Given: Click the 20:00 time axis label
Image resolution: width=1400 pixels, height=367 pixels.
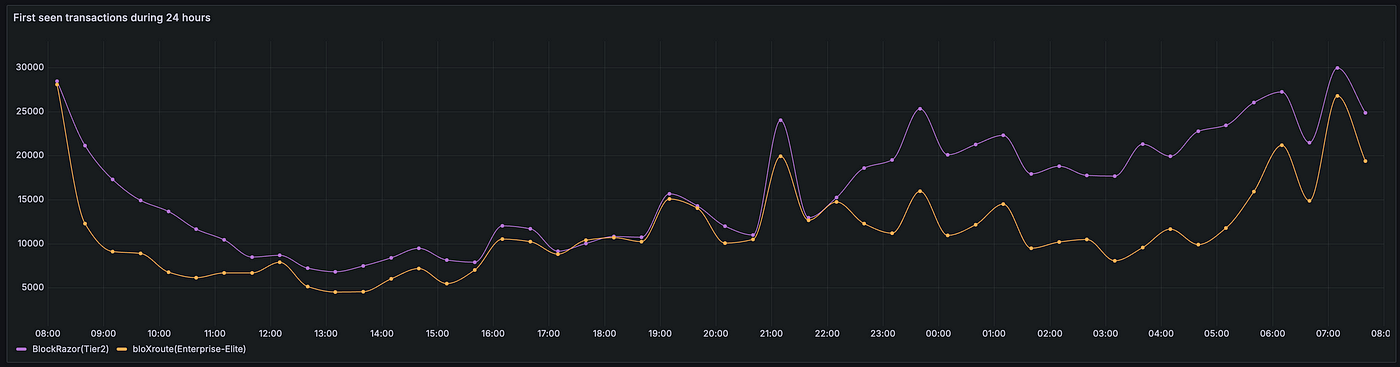Looking at the screenshot, I should [715, 333].
